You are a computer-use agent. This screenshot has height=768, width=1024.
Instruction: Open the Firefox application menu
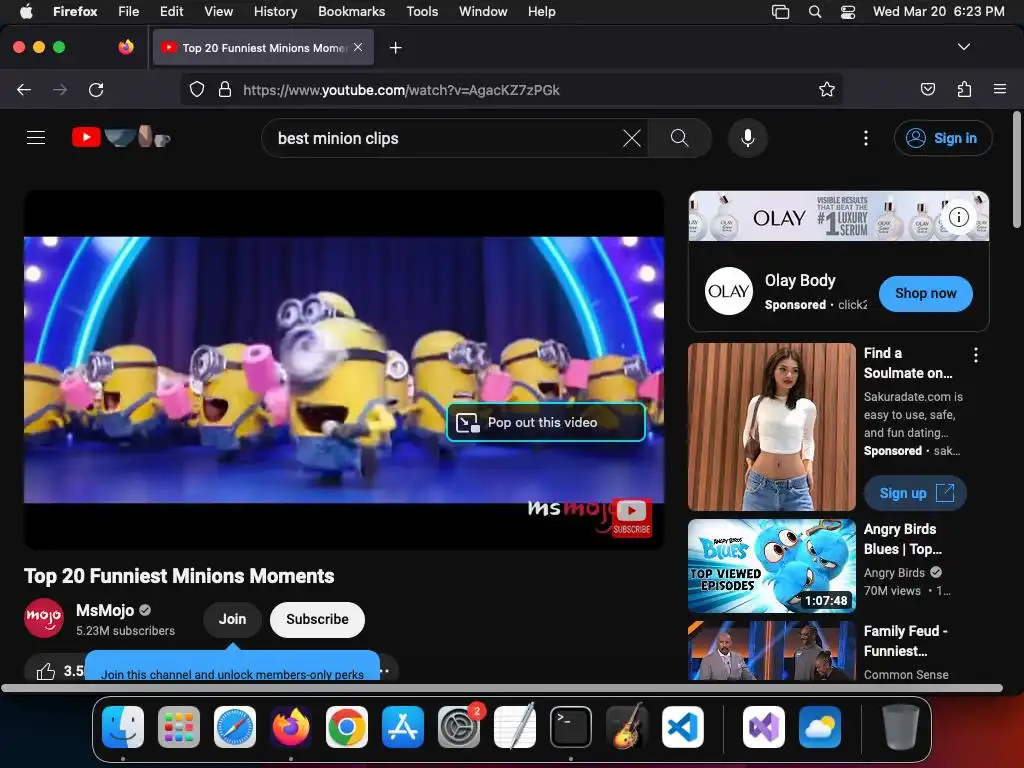point(1000,89)
